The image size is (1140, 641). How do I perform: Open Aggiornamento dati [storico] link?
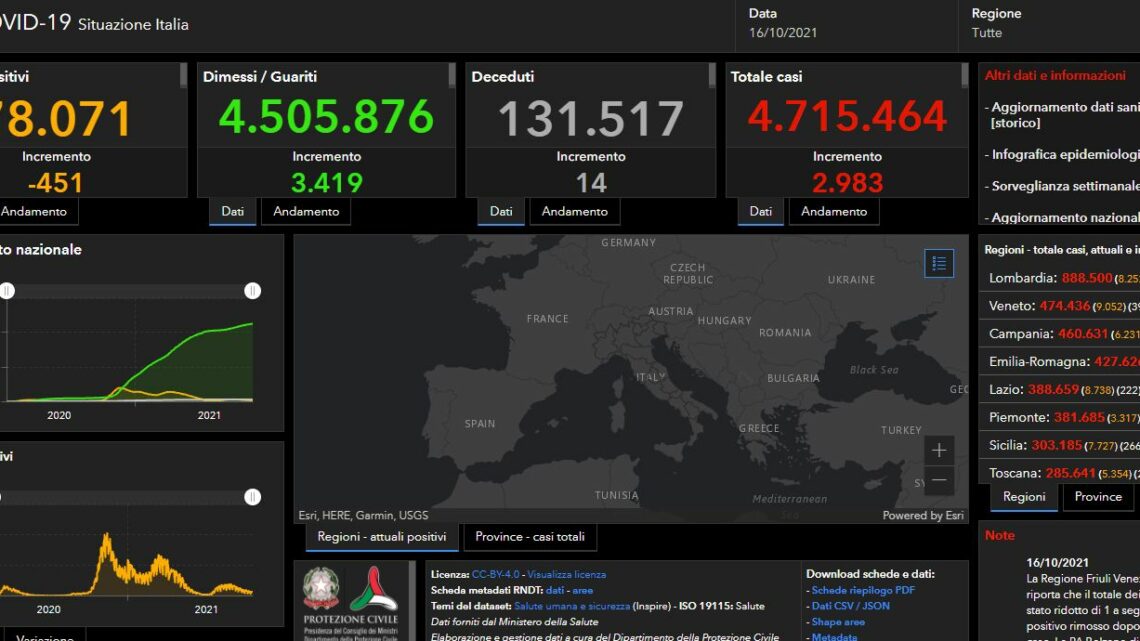[1062, 115]
